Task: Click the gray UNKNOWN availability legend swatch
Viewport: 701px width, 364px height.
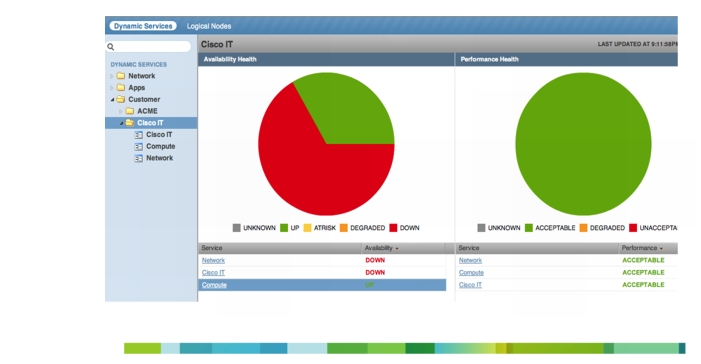Action: tap(236, 228)
